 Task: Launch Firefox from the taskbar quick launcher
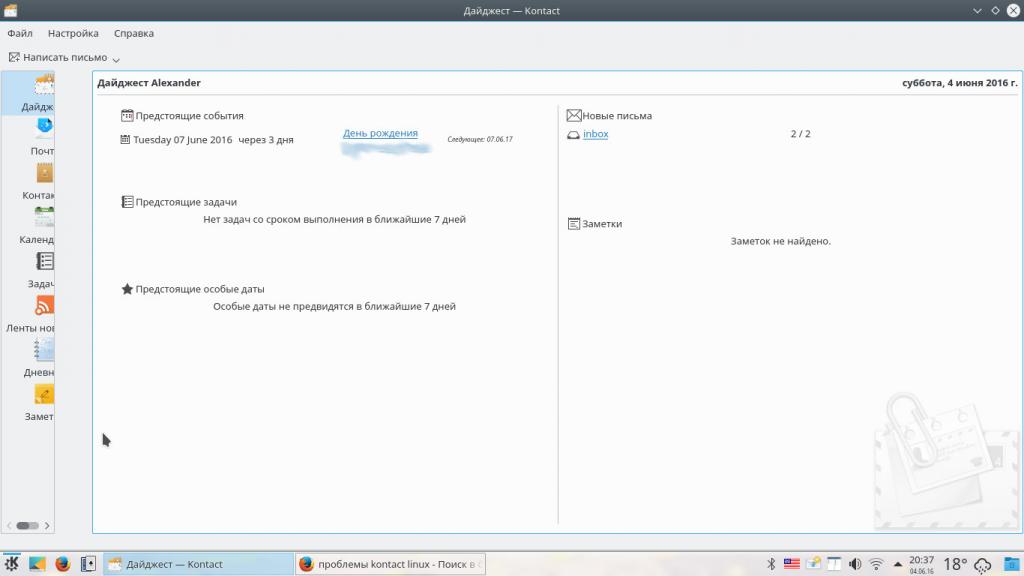pyautogui.click(x=63, y=564)
